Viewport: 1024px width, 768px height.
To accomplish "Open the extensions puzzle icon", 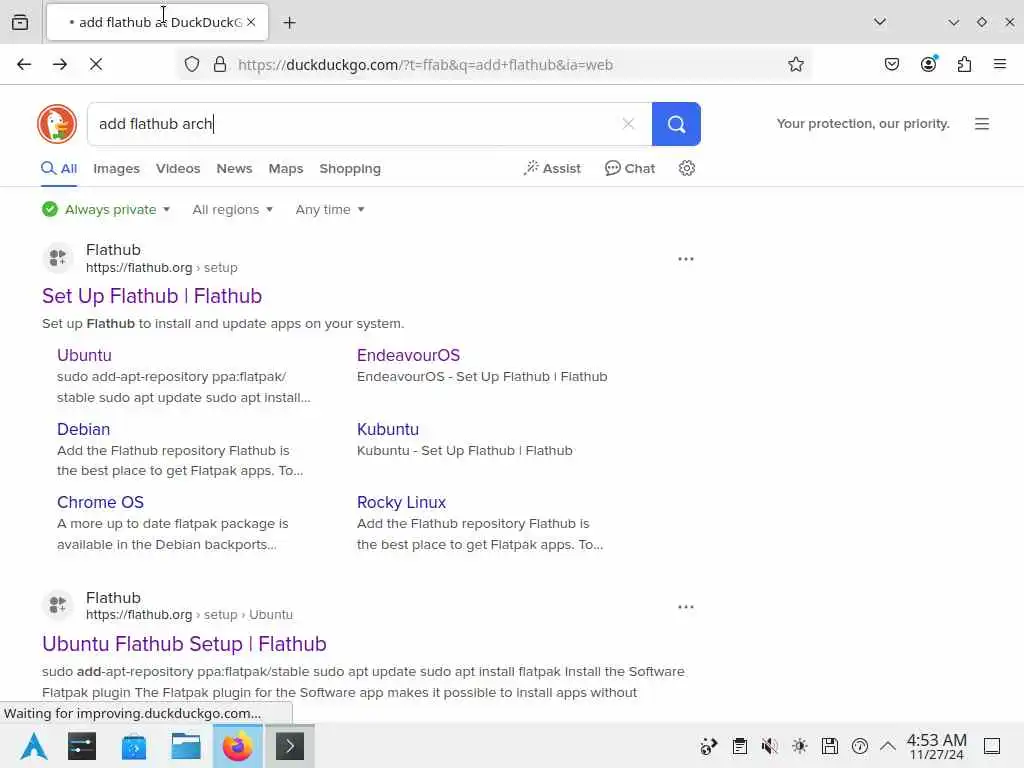I will [x=964, y=64].
